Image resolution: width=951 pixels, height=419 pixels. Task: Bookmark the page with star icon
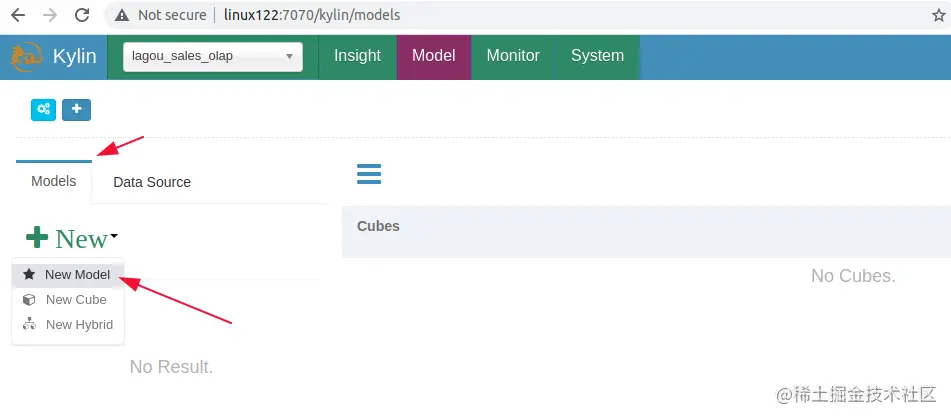click(x=939, y=15)
